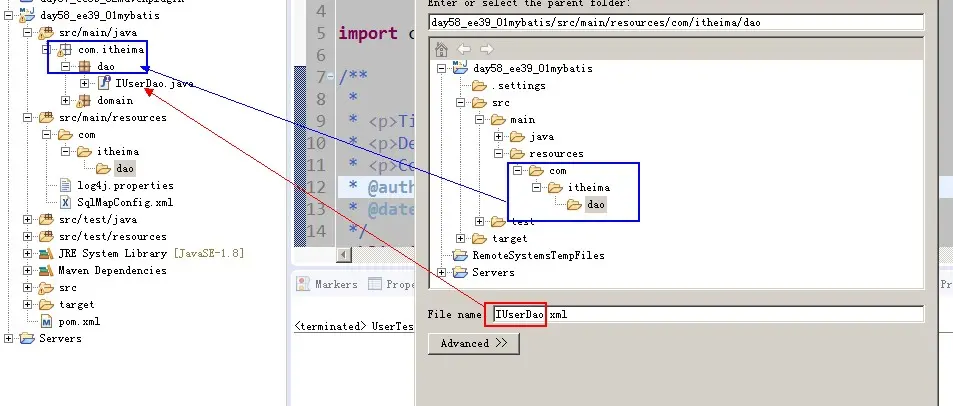Click the Markers tab icon

(303, 284)
